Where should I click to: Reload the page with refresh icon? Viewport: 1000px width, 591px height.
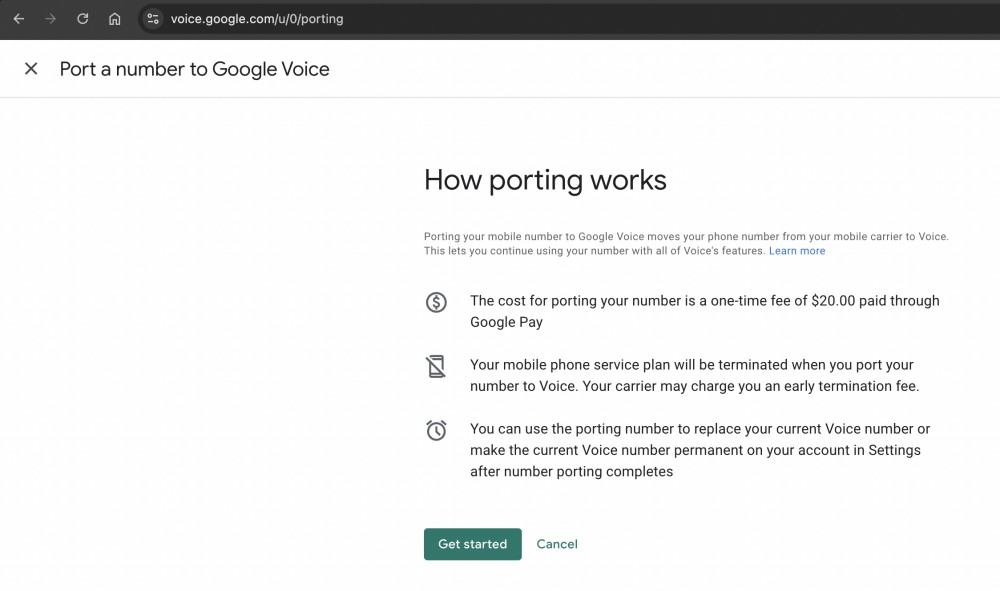[82, 18]
